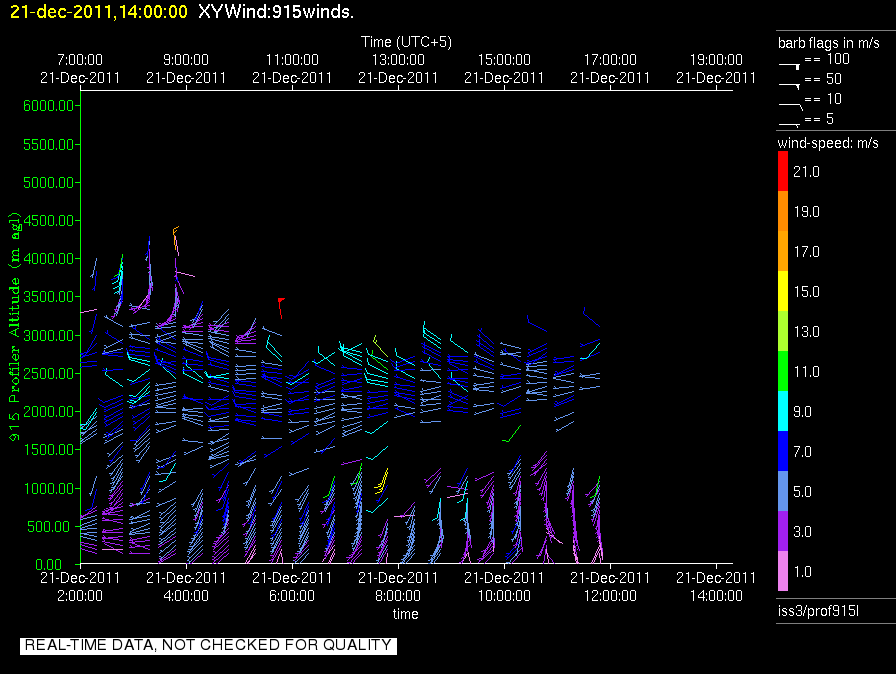Click the '915 Profiler Altitude (m agl)' axis title

pyautogui.click(x=14, y=326)
